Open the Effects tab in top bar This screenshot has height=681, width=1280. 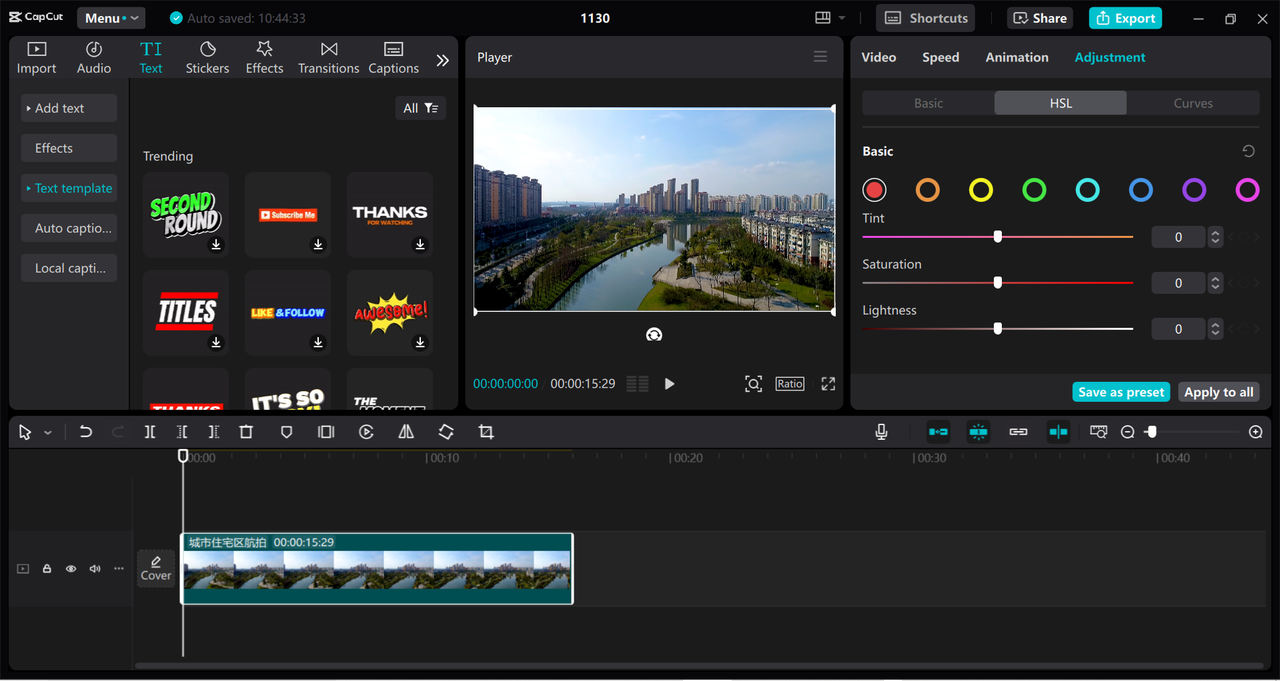pos(265,58)
